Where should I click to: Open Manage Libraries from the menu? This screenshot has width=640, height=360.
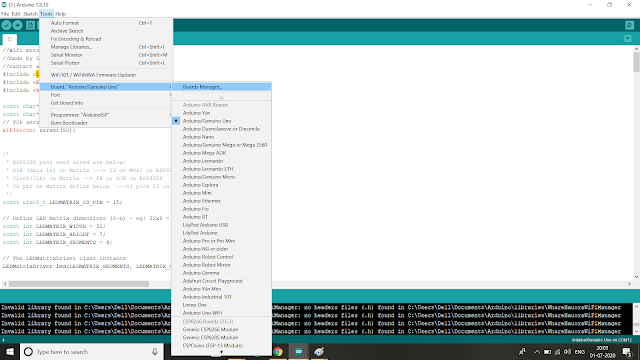pos(106,47)
